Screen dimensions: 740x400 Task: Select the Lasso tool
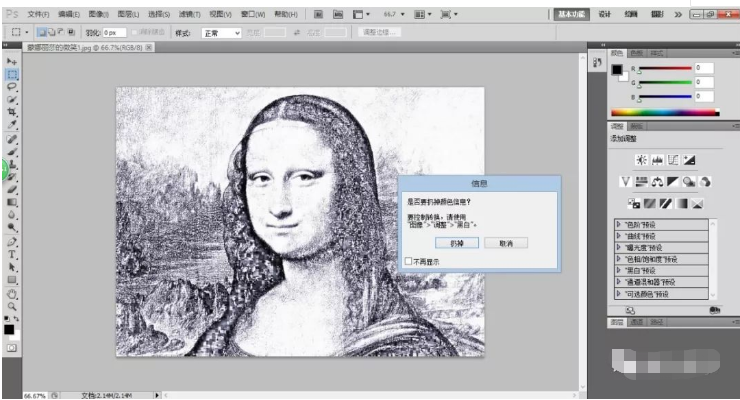point(12,87)
